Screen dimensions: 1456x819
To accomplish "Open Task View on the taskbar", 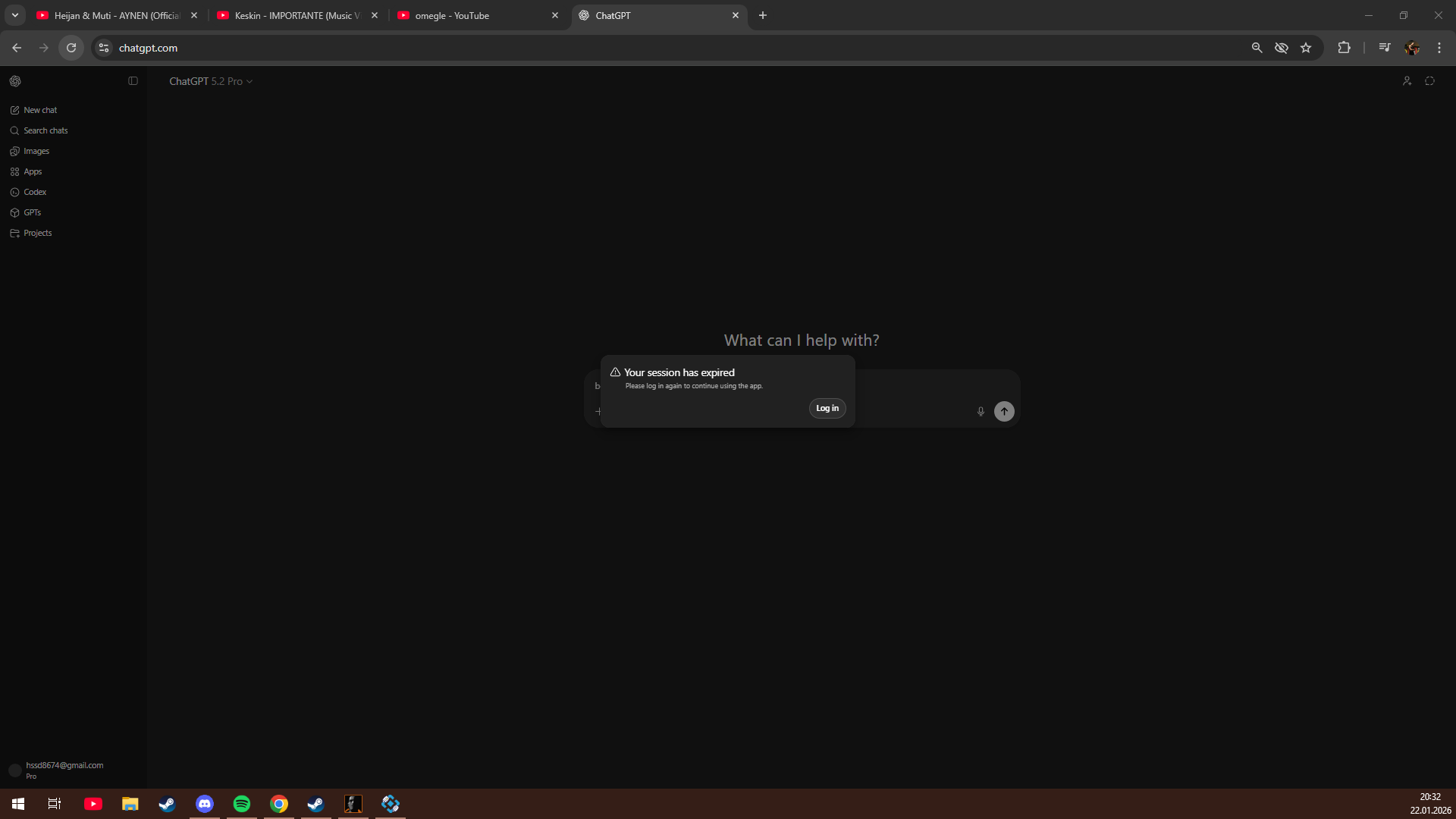I will pos(55,804).
